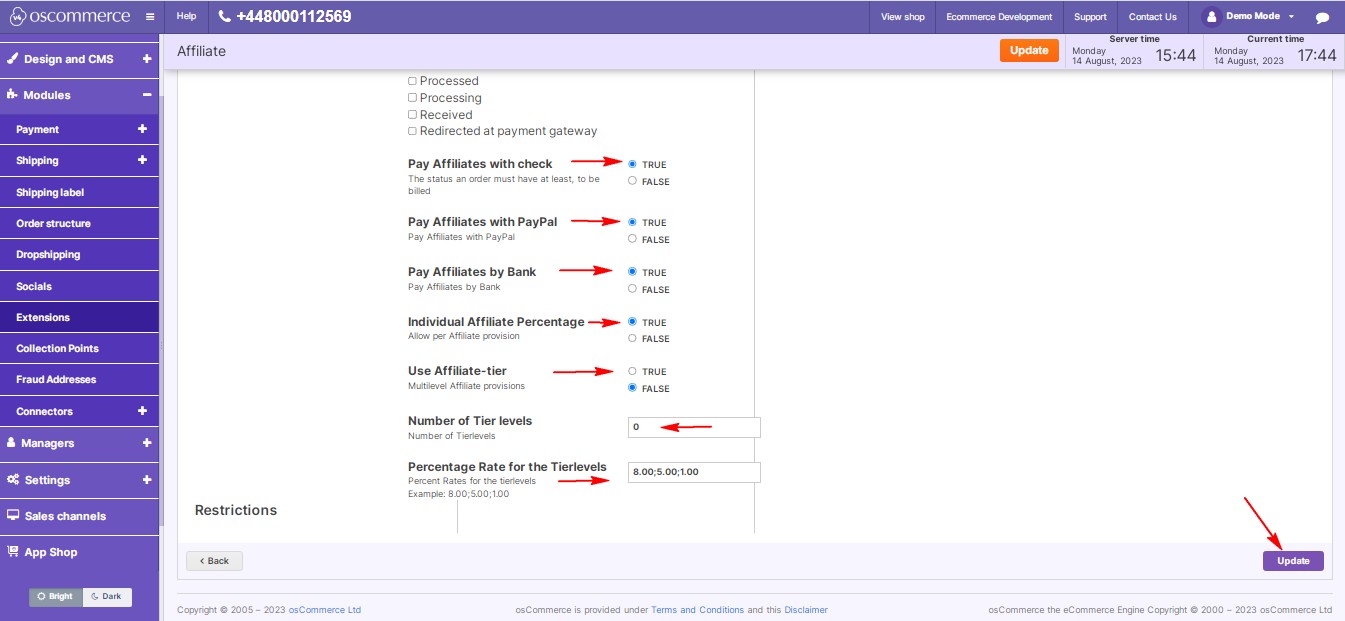Click the Modules puzzle icon
Screen dimensions: 1345x621
coord(13,95)
